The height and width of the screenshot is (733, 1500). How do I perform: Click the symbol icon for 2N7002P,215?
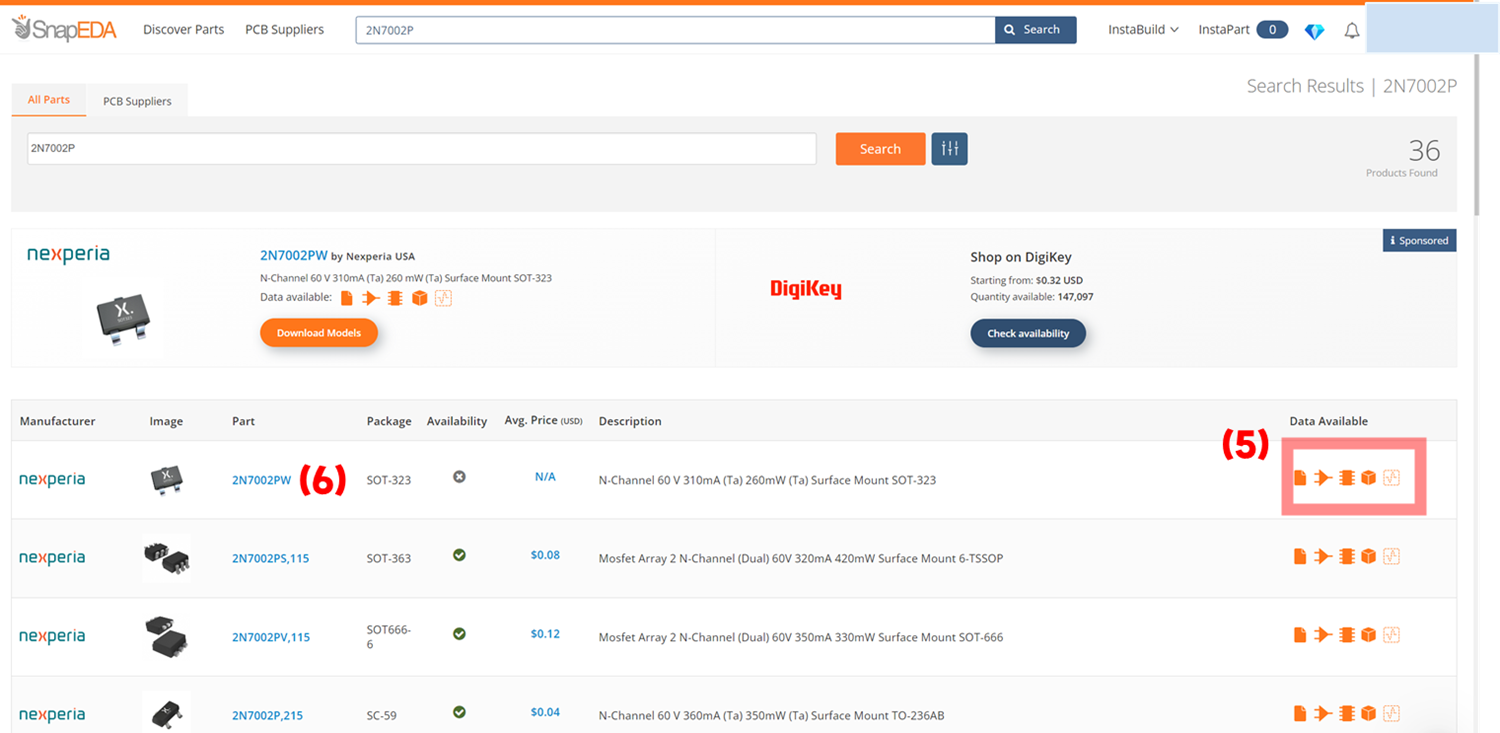point(1323,713)
